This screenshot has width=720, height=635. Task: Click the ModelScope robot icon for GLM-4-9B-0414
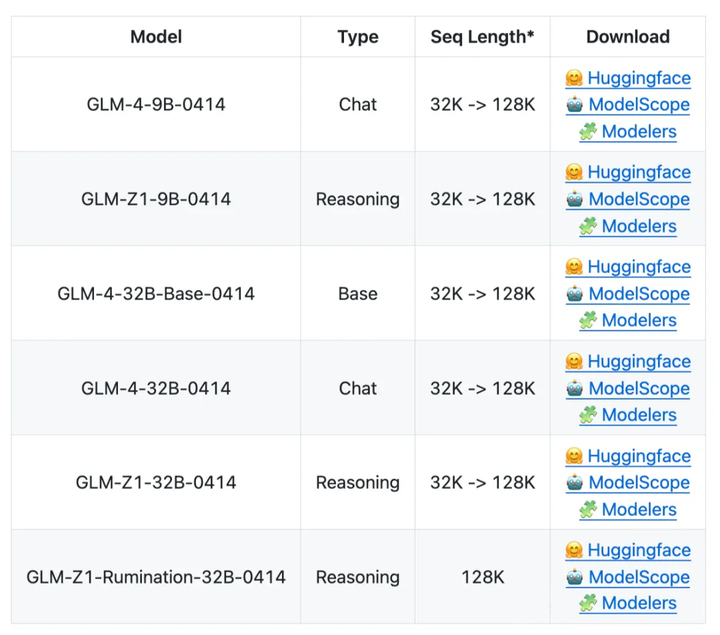coord(575,105)
